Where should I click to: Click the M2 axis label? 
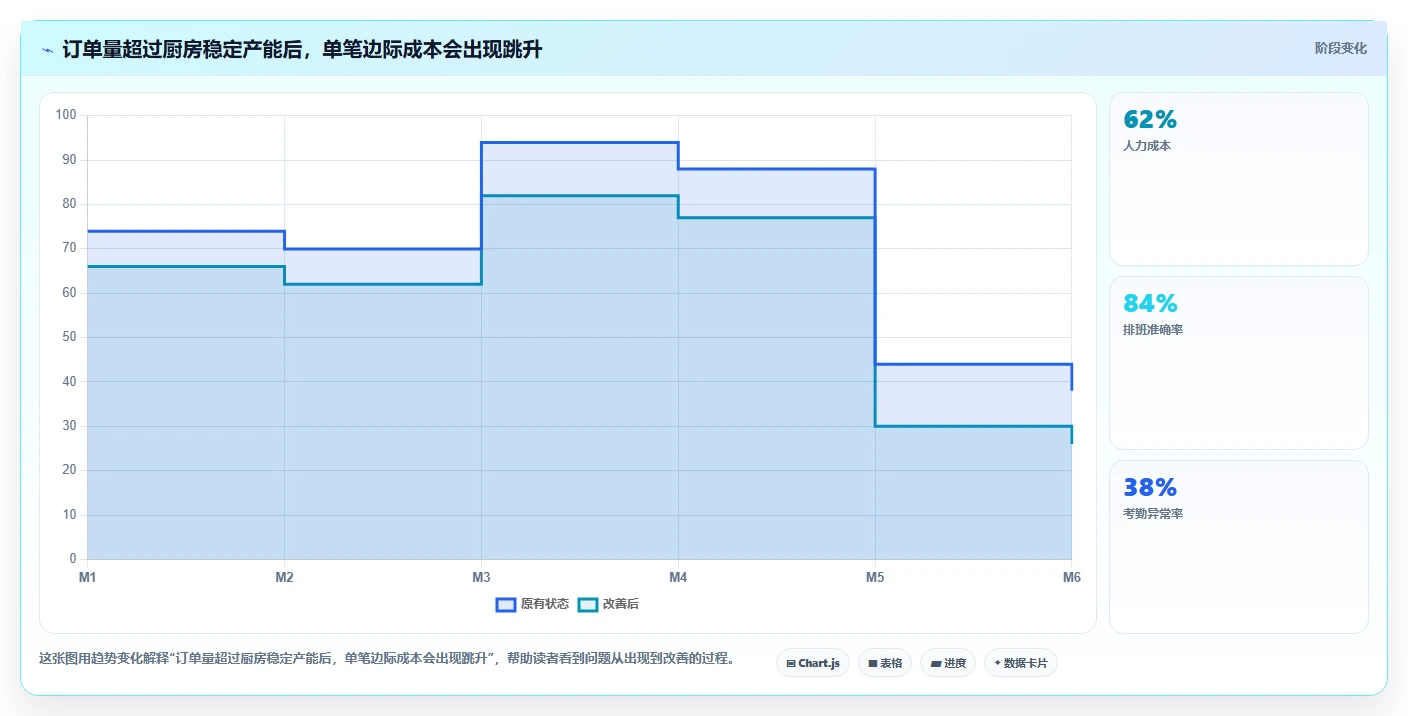pyautogui.click(x=284, y=578)
